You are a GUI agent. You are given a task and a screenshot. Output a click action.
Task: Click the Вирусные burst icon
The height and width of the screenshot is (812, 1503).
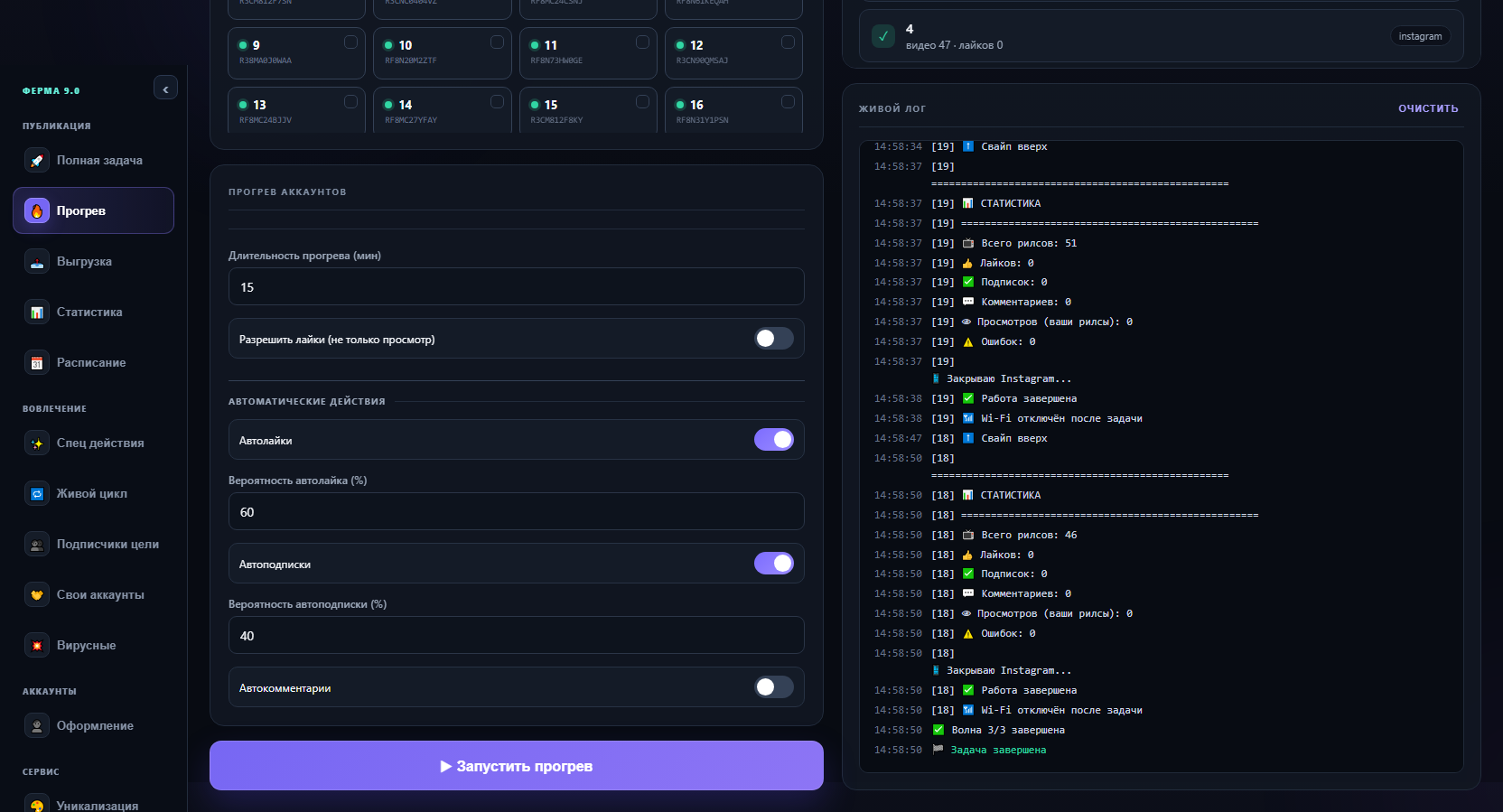pyautogui.click(x=37, y=646)
